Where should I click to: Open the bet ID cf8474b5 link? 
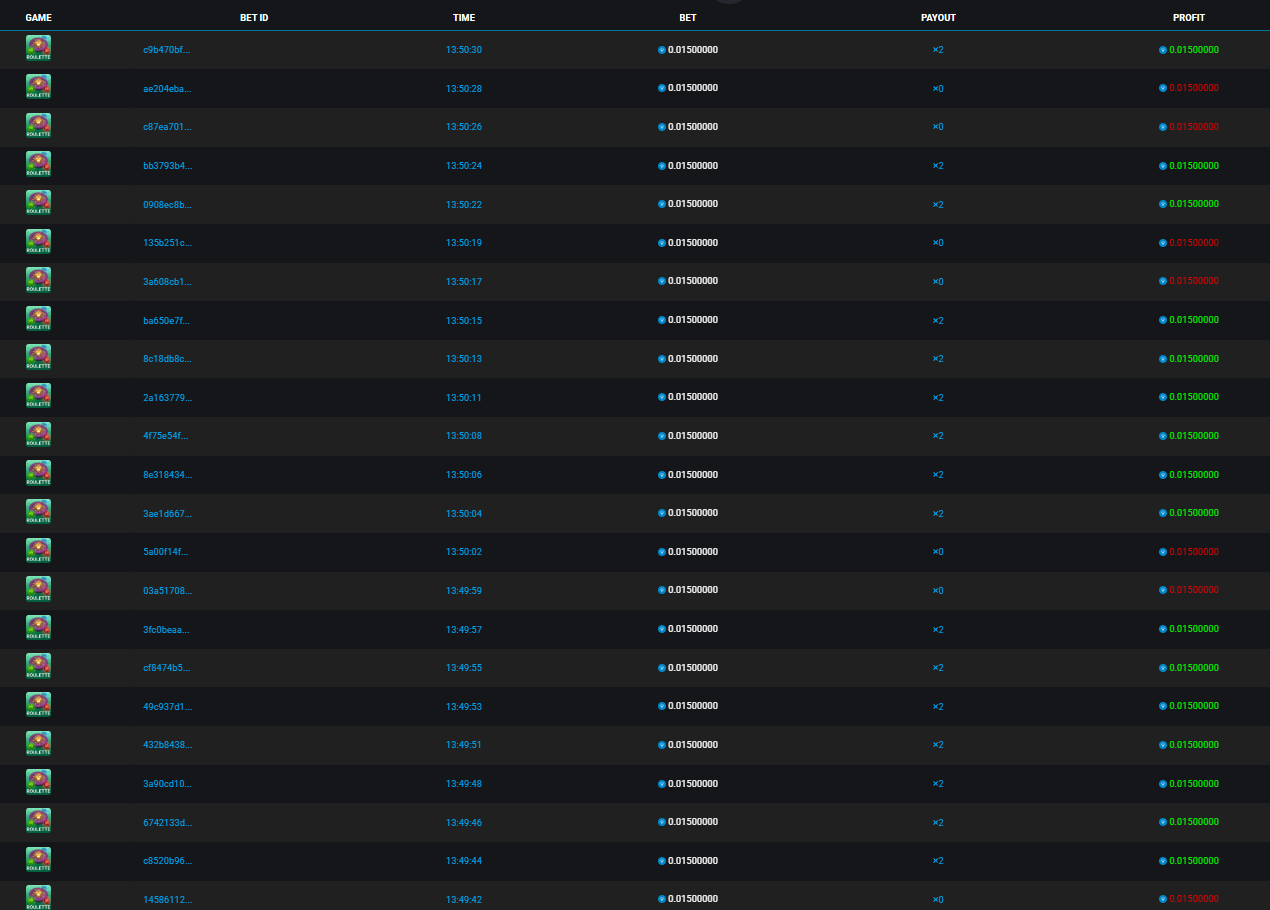pyautogui.click(x=166, y=667)
